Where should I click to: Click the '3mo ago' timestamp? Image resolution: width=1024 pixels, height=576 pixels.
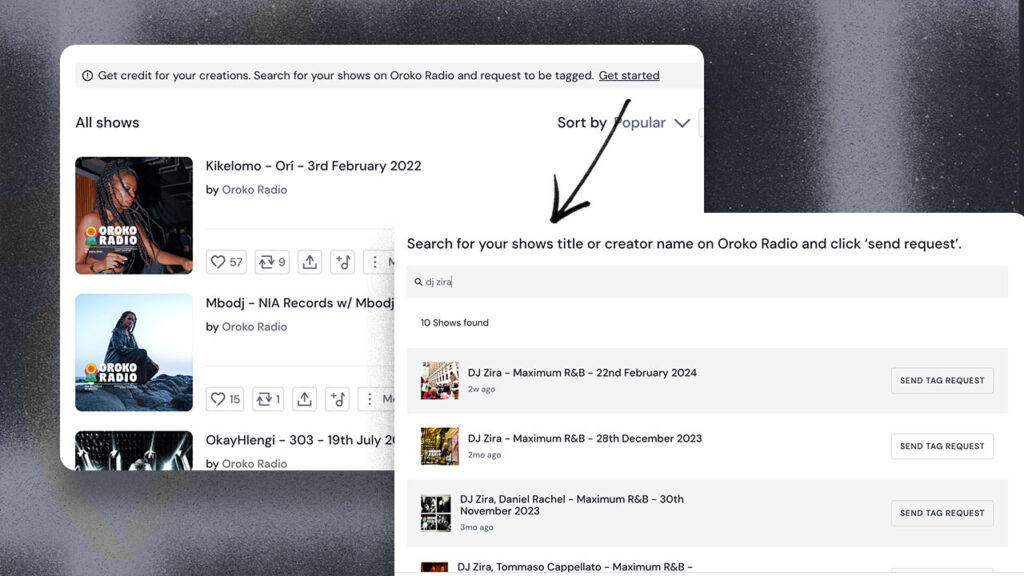coord(476,528)
